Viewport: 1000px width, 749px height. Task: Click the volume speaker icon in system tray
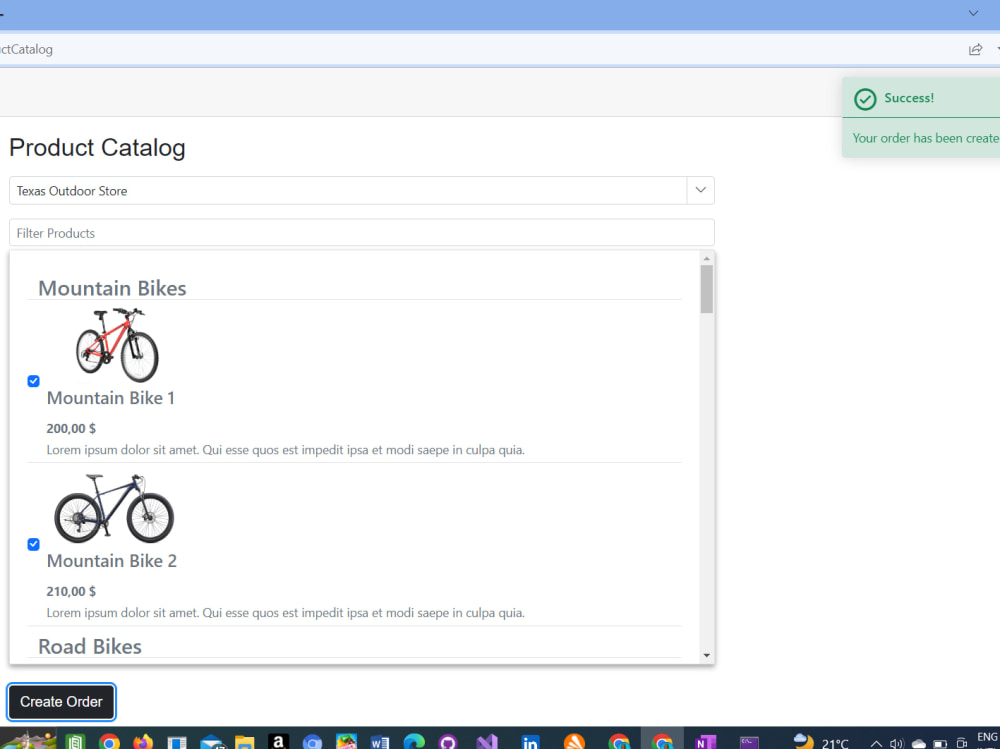897,743
